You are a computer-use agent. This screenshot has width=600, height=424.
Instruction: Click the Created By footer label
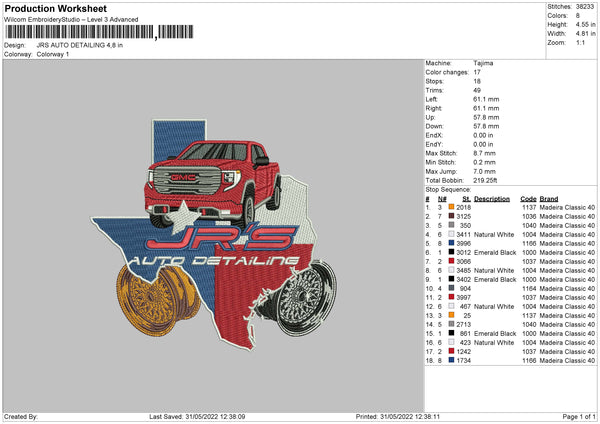pyautogui.click(x=21, y=416)
